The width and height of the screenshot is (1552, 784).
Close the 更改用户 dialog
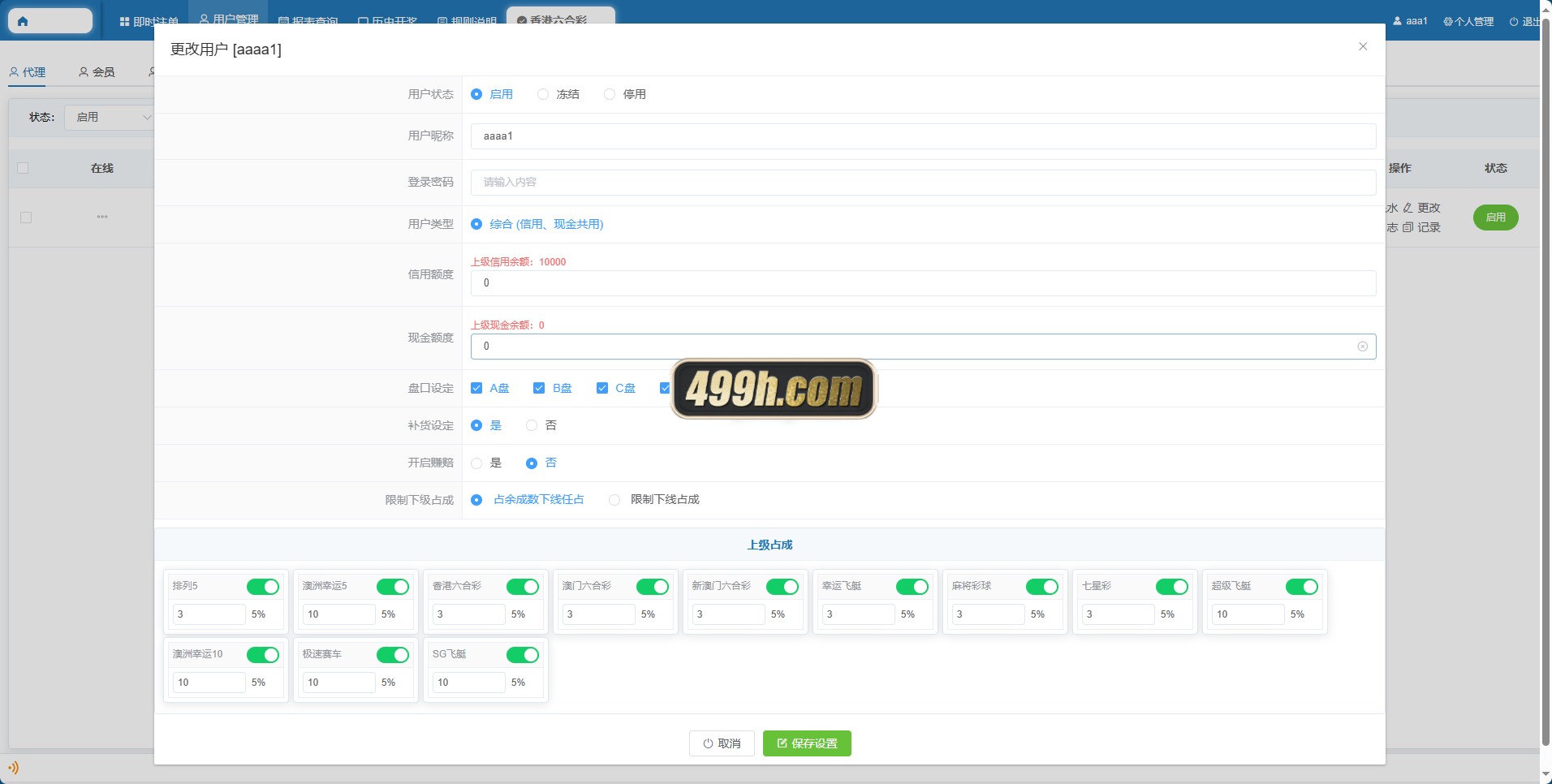[1363, 46]
